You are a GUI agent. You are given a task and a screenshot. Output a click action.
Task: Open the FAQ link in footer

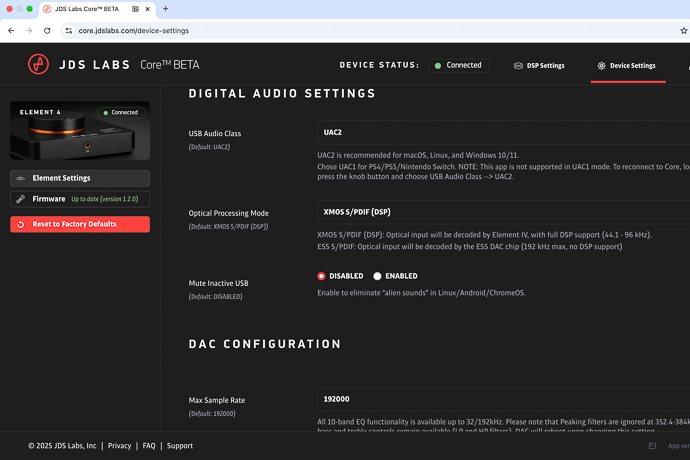(149, 446)
